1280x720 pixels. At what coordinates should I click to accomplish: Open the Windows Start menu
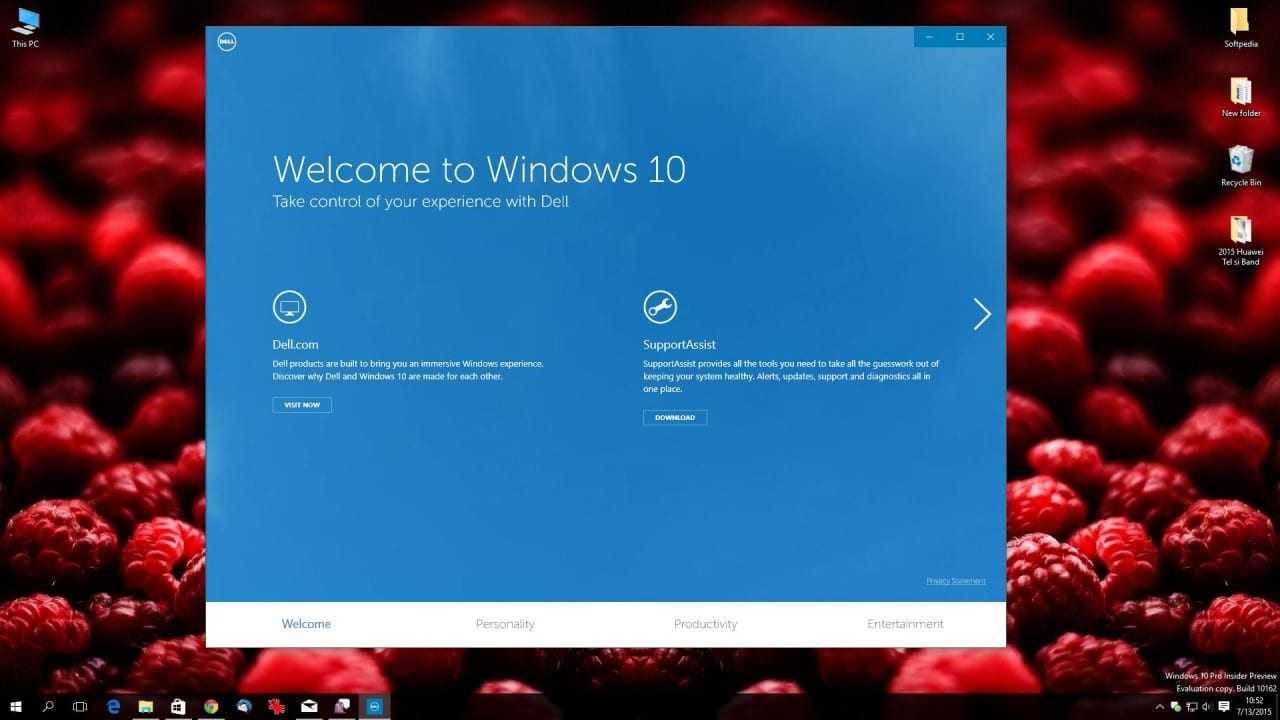point(16,707)
